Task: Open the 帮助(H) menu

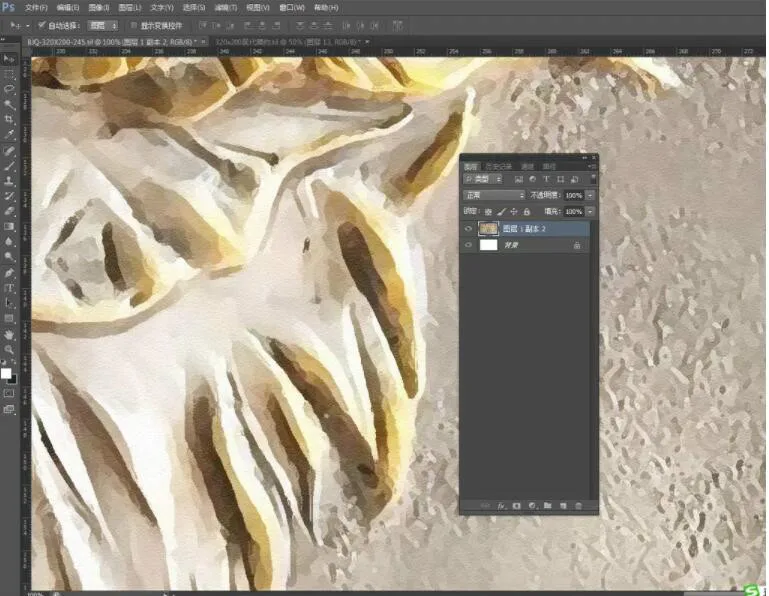Action: (x=326, y=8)
